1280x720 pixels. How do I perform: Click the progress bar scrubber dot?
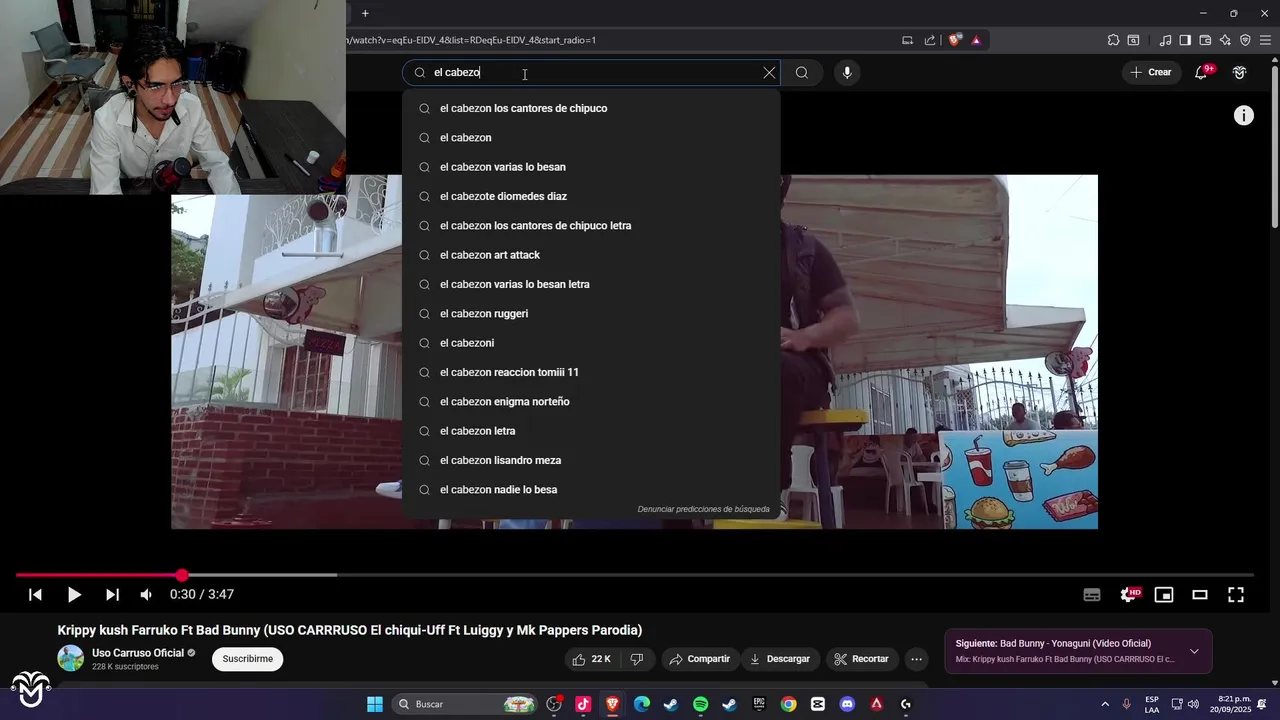[x=181, y=575]
